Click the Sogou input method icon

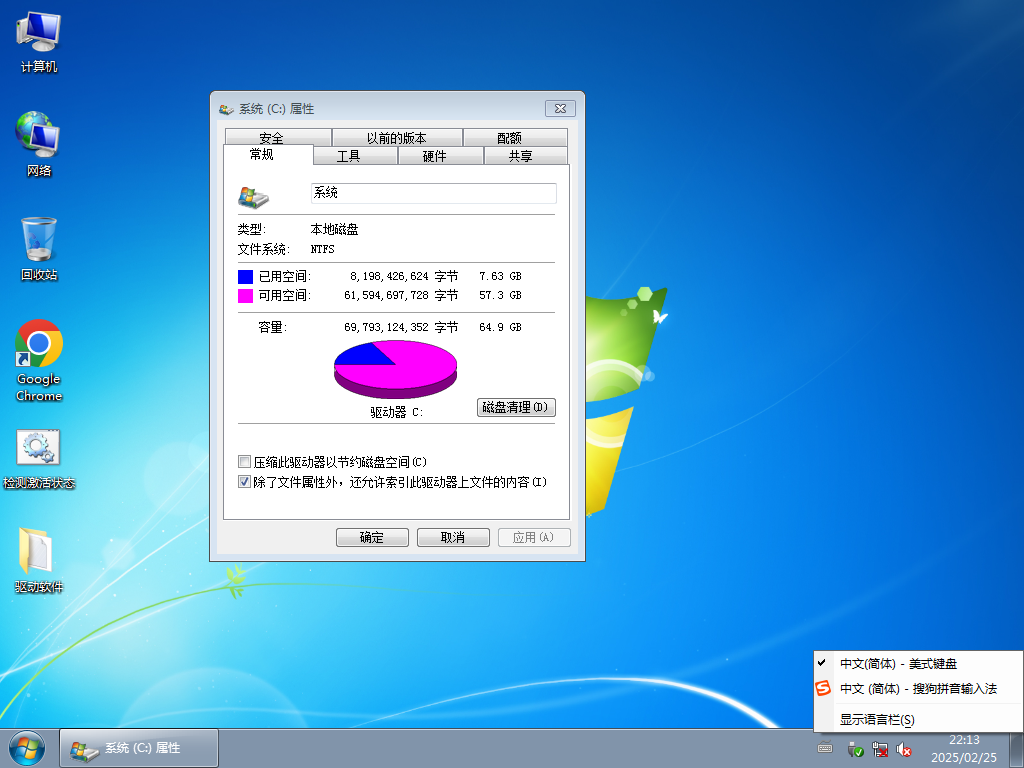(x=823, y=688)
